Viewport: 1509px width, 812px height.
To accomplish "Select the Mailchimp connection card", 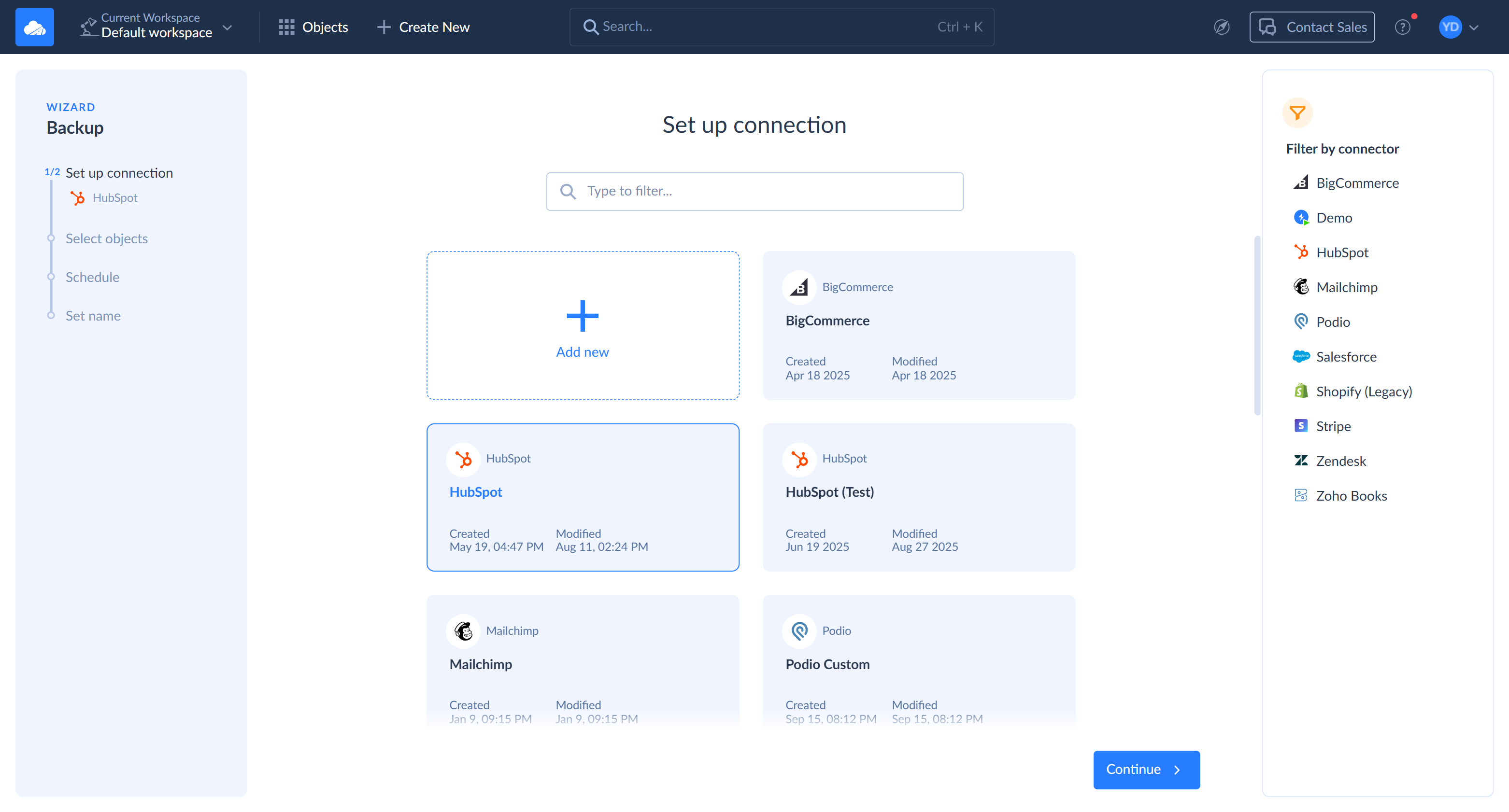I will tap(582, 661).
